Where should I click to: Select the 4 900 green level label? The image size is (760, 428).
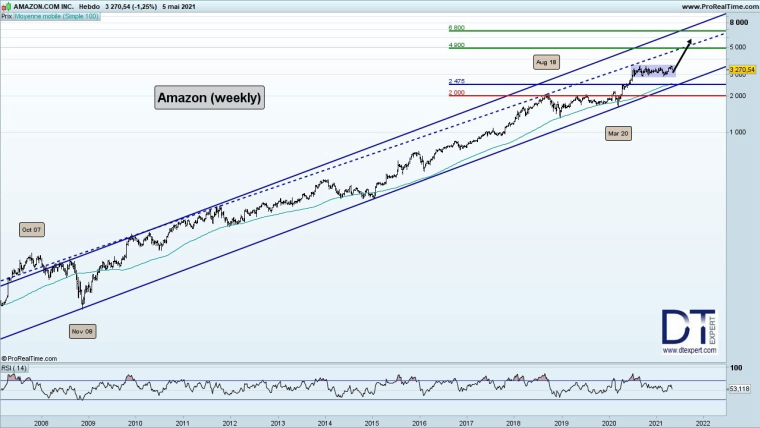pyautogui.click(x=457, y=45)
